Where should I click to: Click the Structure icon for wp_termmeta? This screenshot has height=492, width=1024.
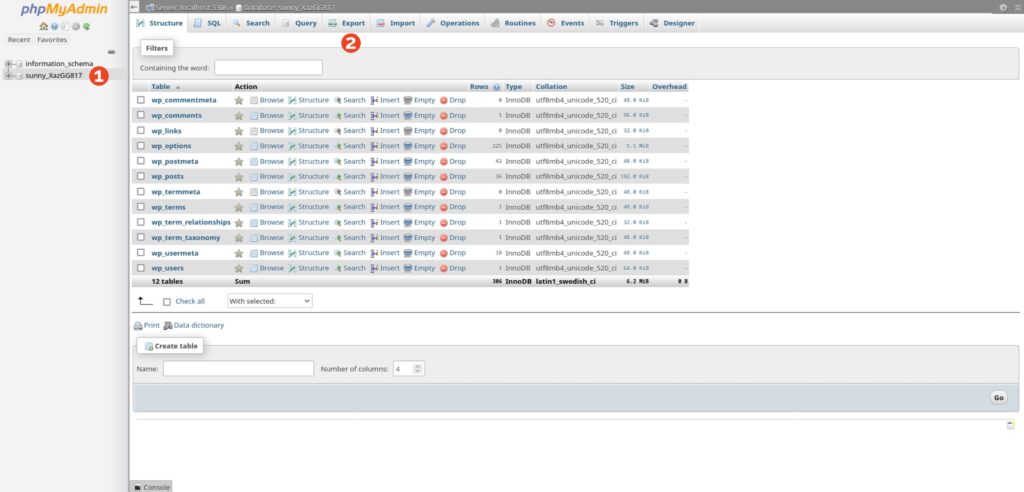coord(292,192)
